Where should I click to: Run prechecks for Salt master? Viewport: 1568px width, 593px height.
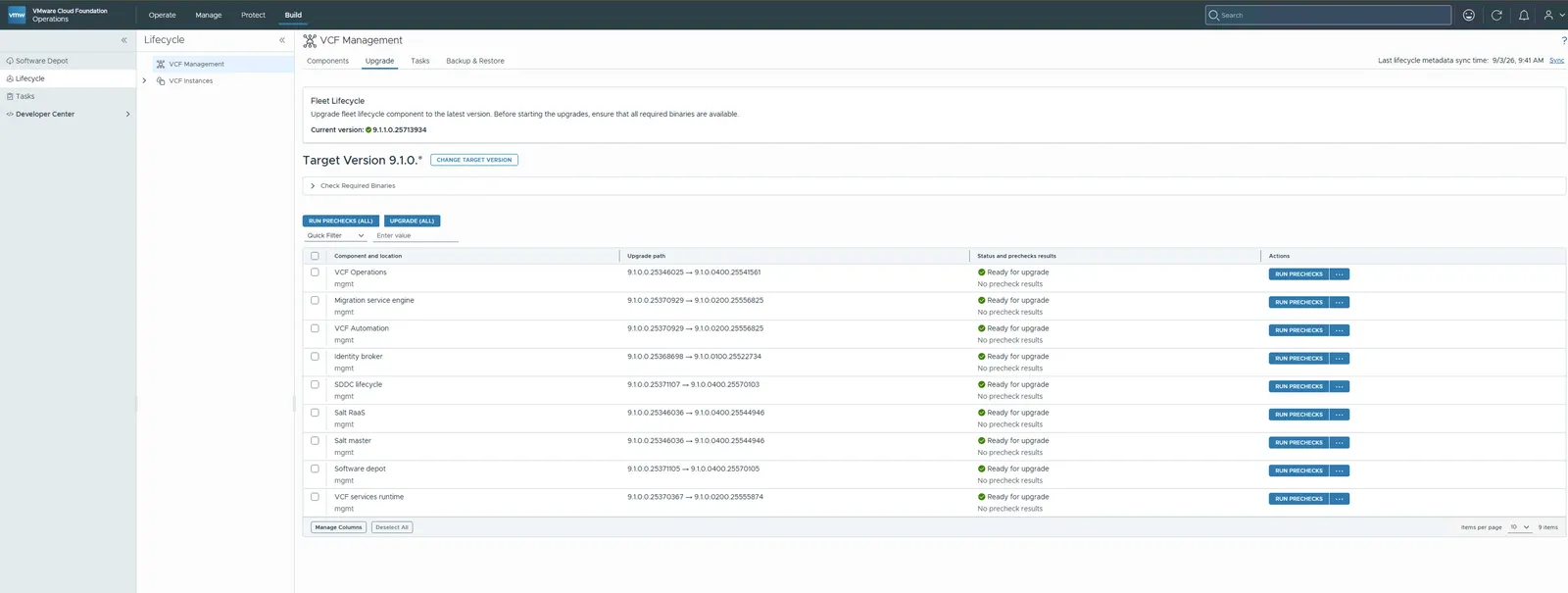[1298, 443]
